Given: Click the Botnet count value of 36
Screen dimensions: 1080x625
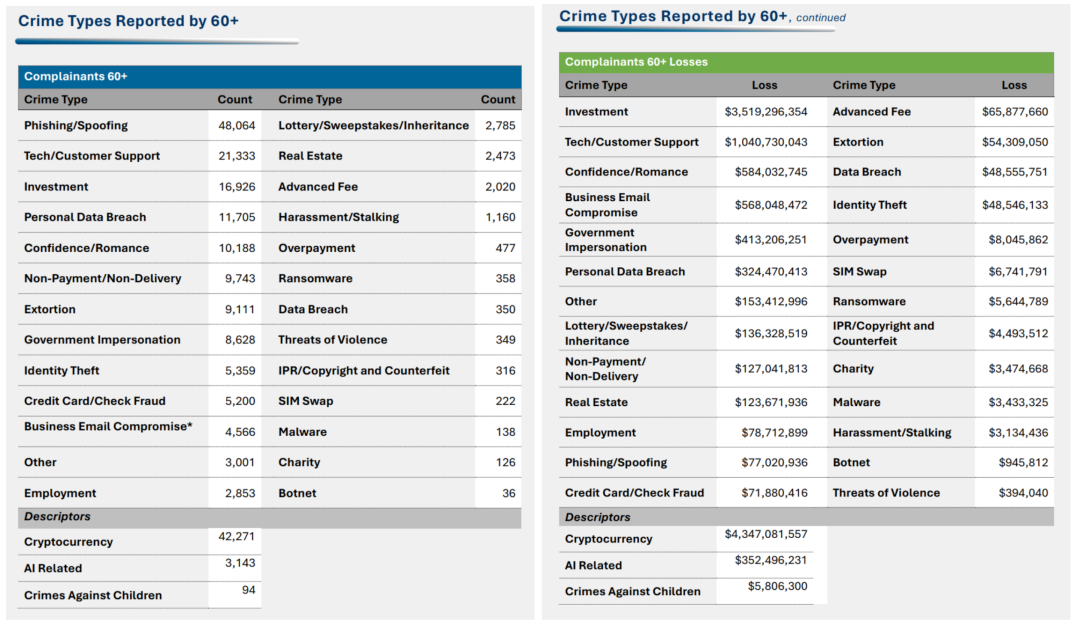Looking at the screenshot, I should (x=509, y=493).
